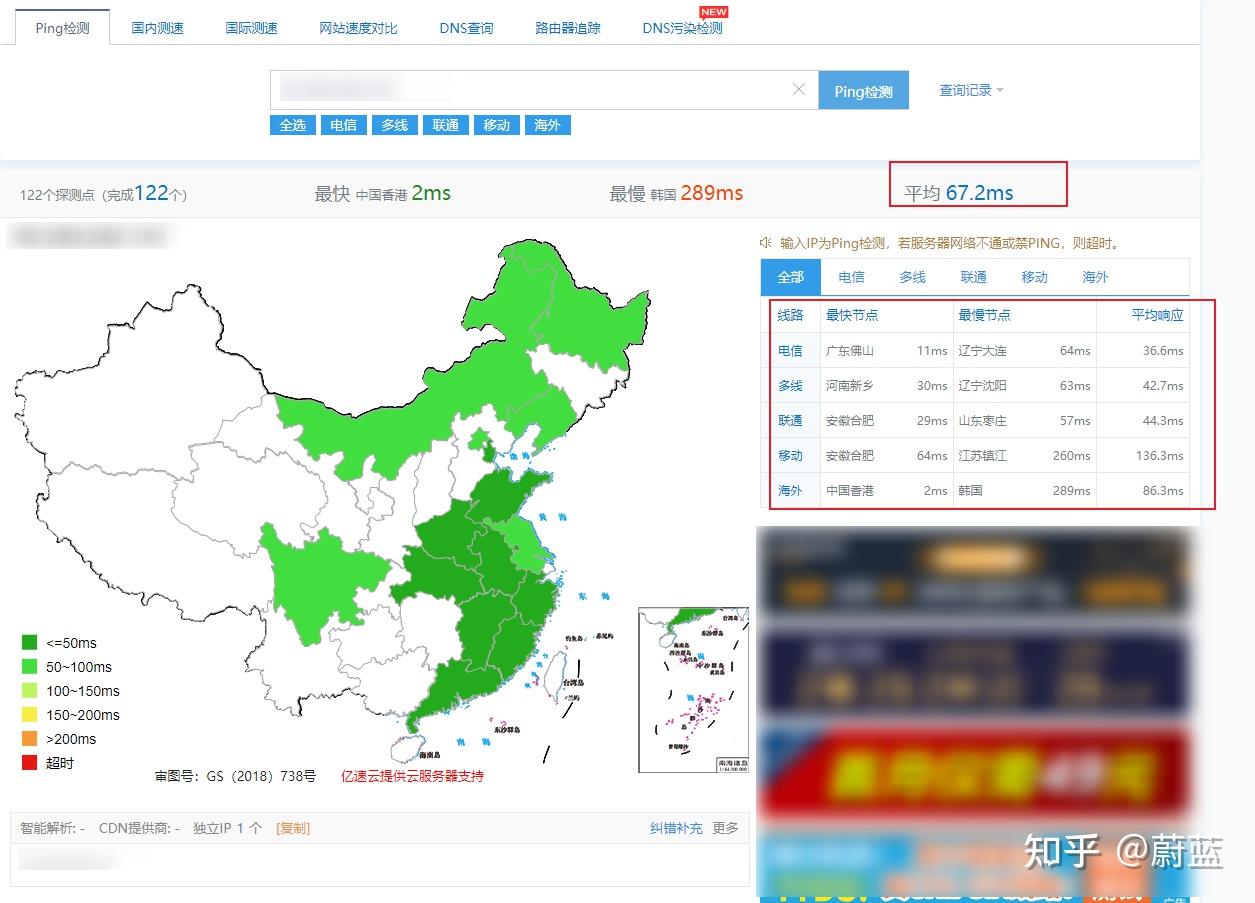Toggle the 全选 node filter
Viewport: 1255px width, 903px height.
tap(293, 125)
